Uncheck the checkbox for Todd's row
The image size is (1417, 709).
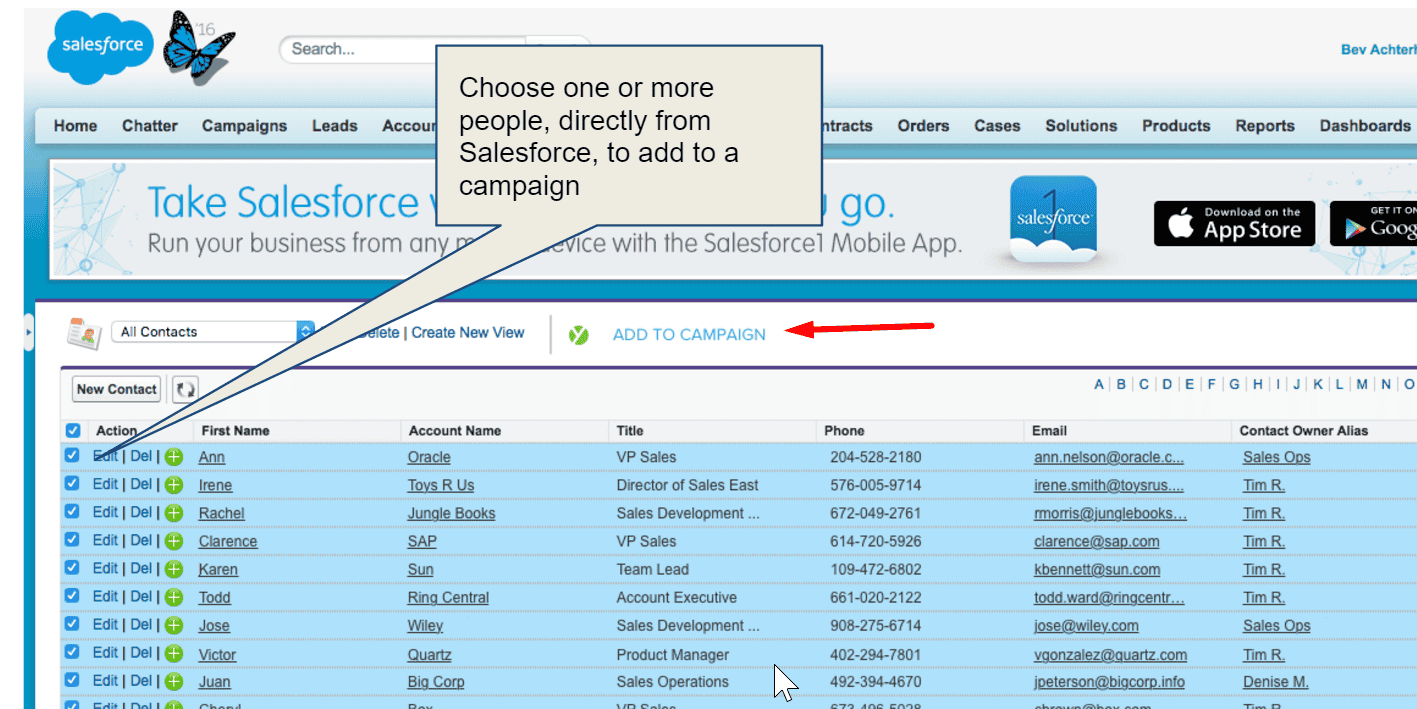(72, 596)
